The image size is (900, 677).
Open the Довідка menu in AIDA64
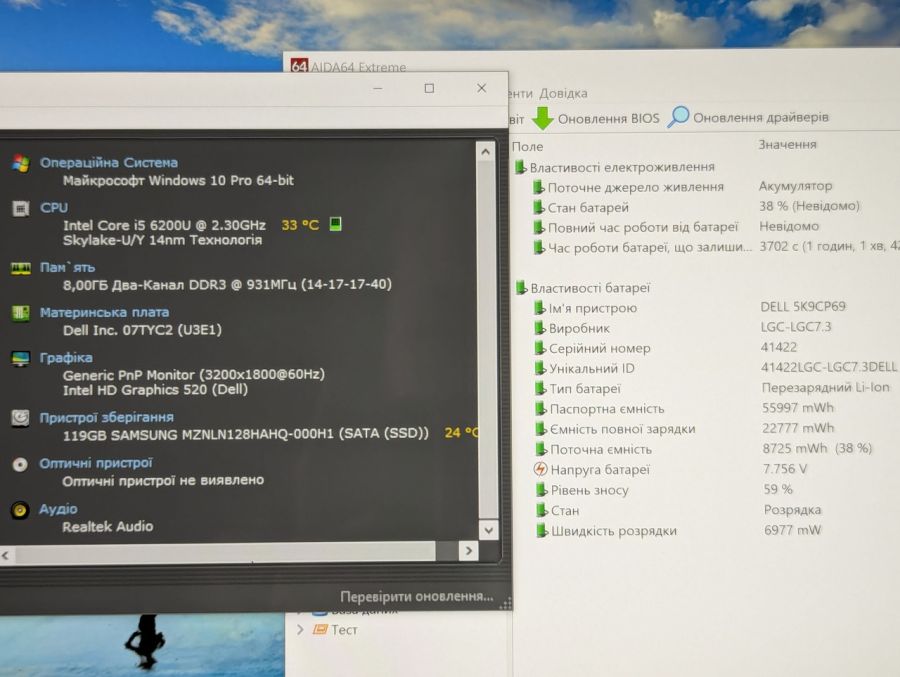click(563, 93)
